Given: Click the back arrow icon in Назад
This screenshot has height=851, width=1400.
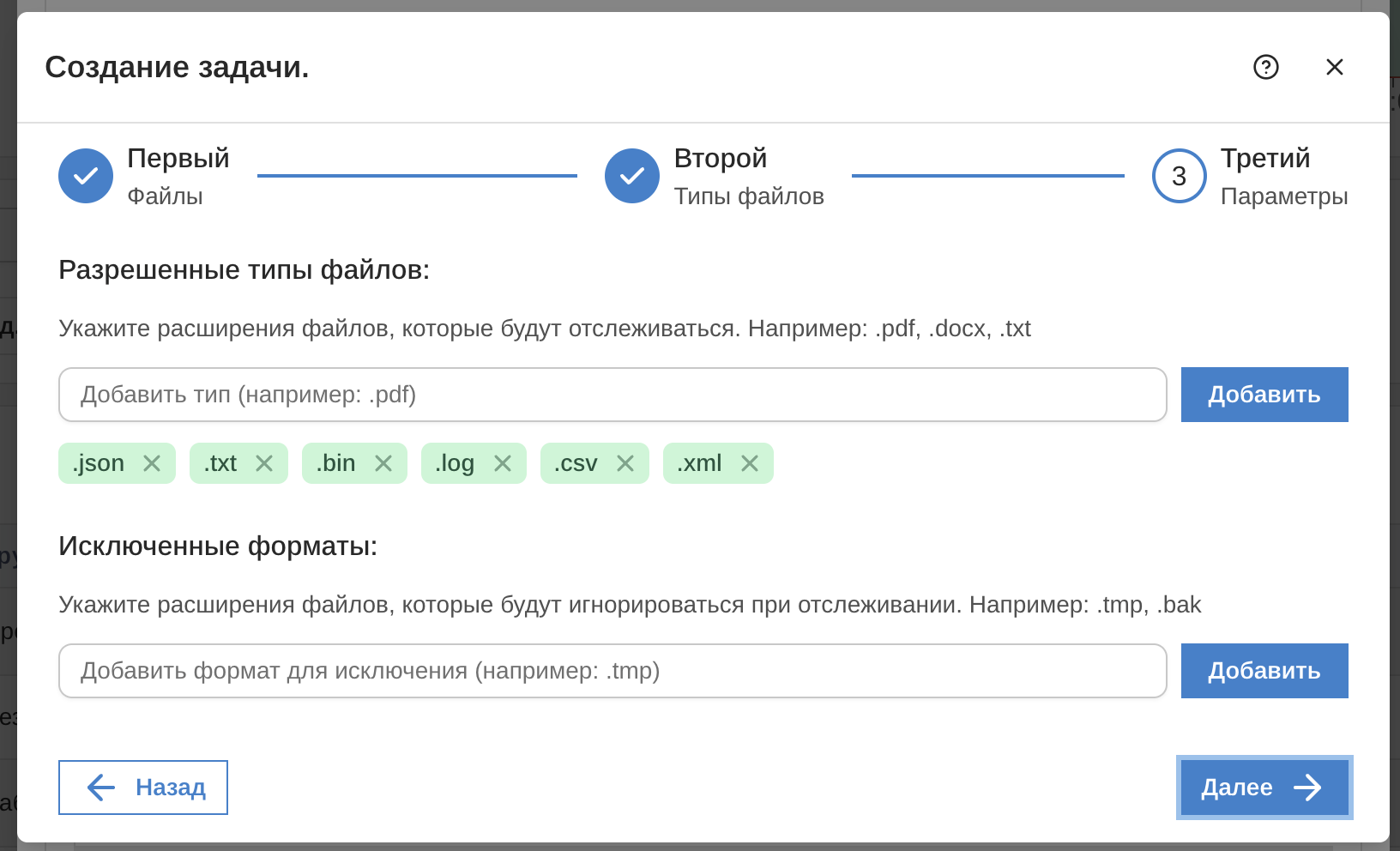Looking at the screenshot, I should click(x=99, y=788).
